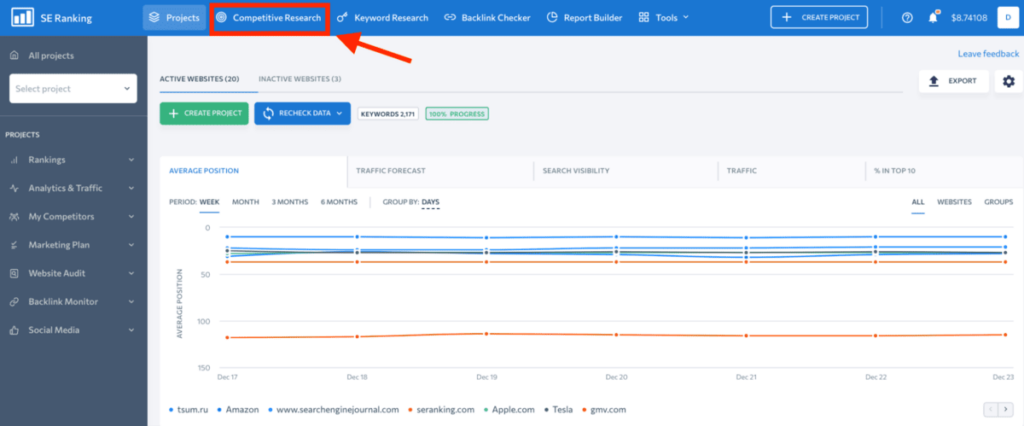Open Leave feedback link
1024x426 pixels.
[988, 54]
